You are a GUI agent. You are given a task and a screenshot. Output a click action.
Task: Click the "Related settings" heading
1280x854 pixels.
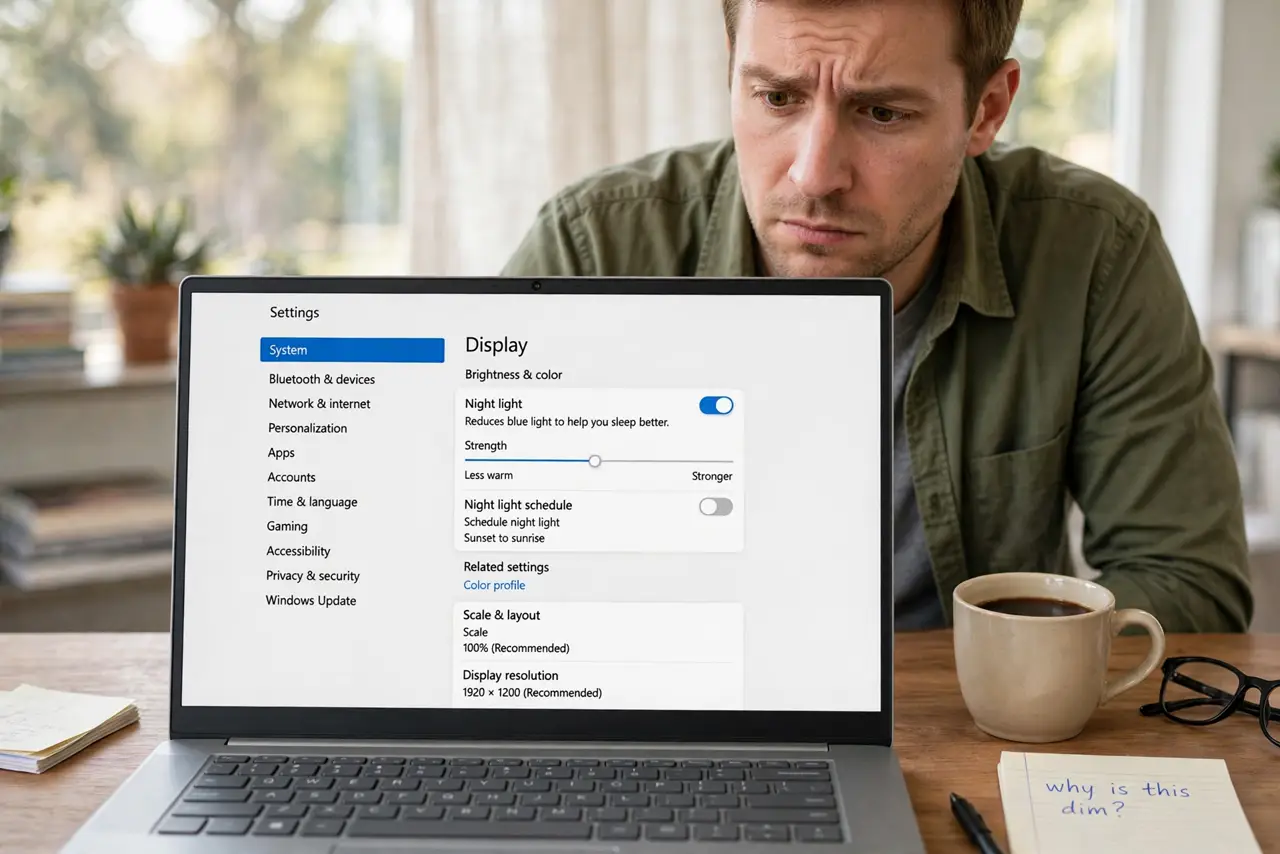coord(506,567)
